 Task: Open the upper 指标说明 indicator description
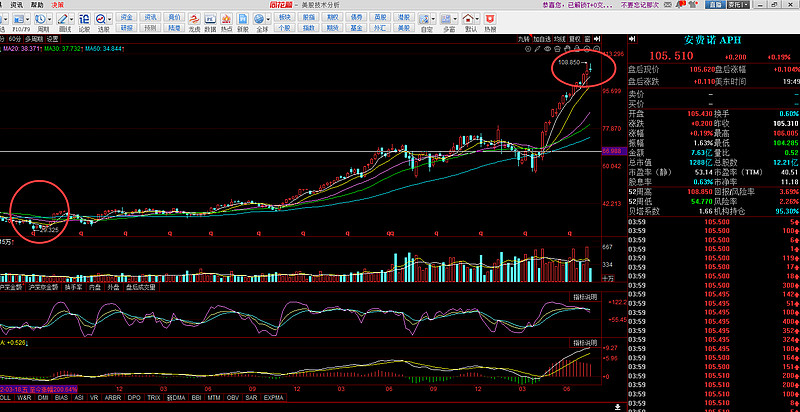(584, 297)
